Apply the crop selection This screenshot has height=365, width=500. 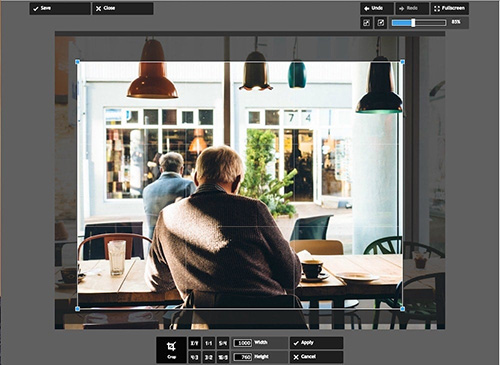coord(316,343)
